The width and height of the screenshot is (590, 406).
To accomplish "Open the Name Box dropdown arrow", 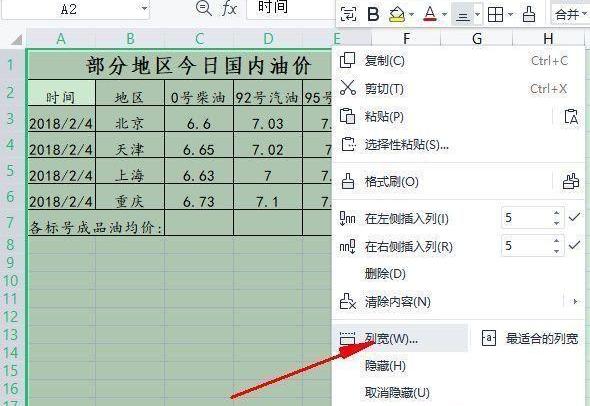I will tap(144, 8).
